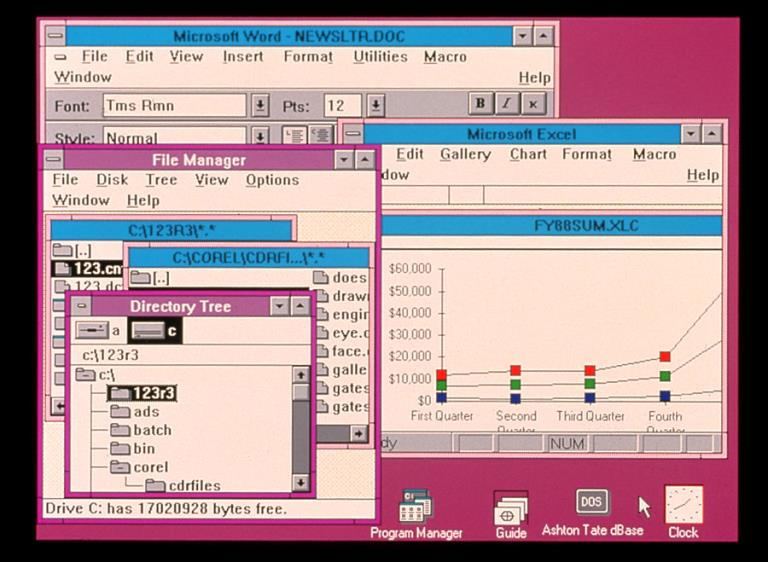
Task: Open the Options menu in File Manager
Action: [x=272, y=180]
